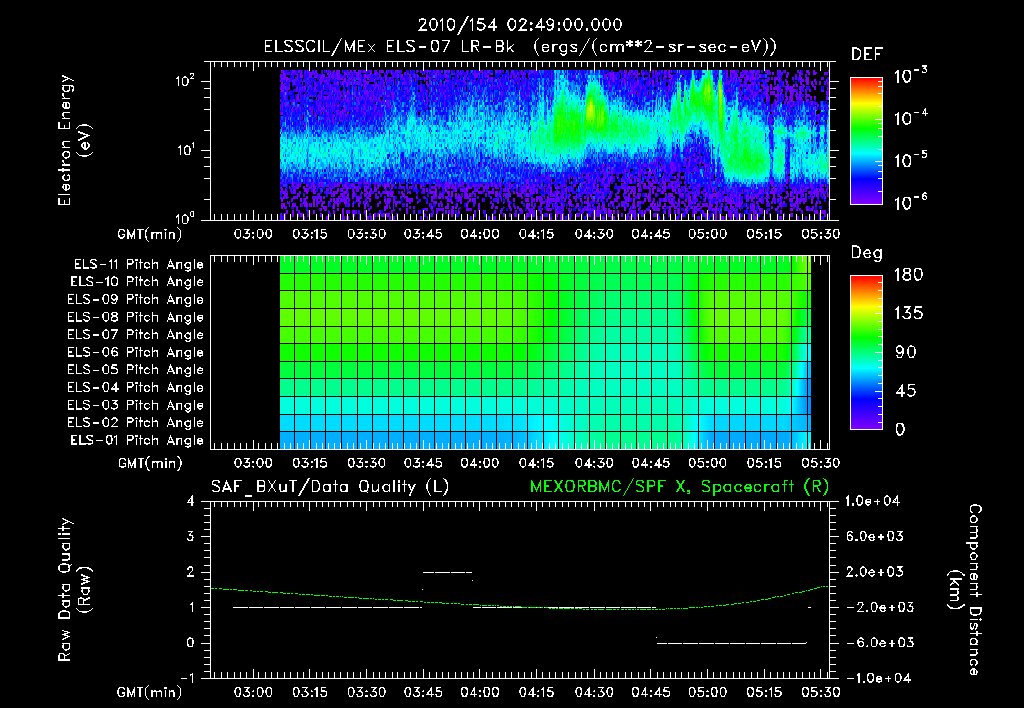Click the data quality segment at level 0
The width and height of the screenshot is (1024, 708).
[731, 643]
